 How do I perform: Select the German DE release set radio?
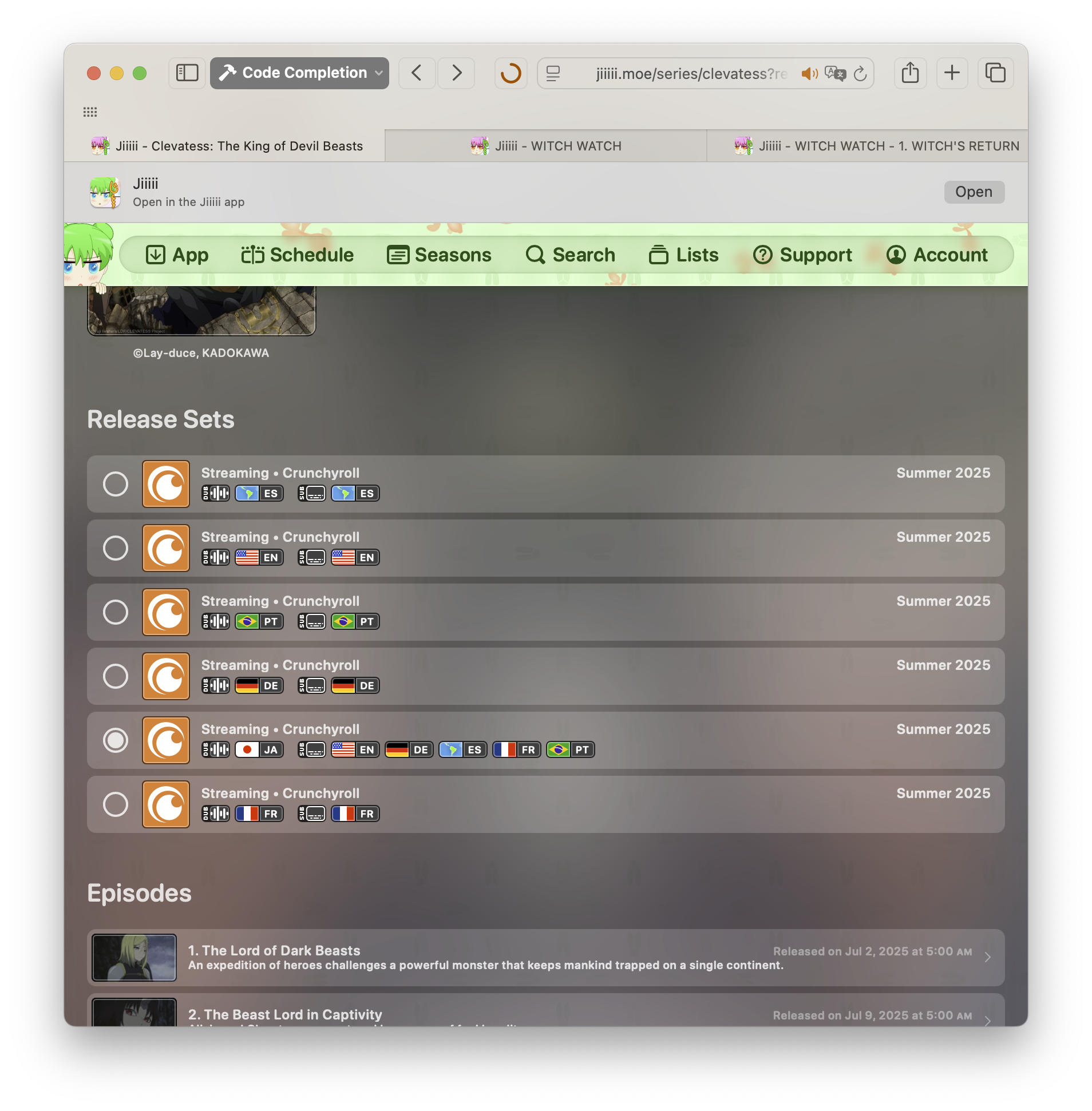click(115, 676)
